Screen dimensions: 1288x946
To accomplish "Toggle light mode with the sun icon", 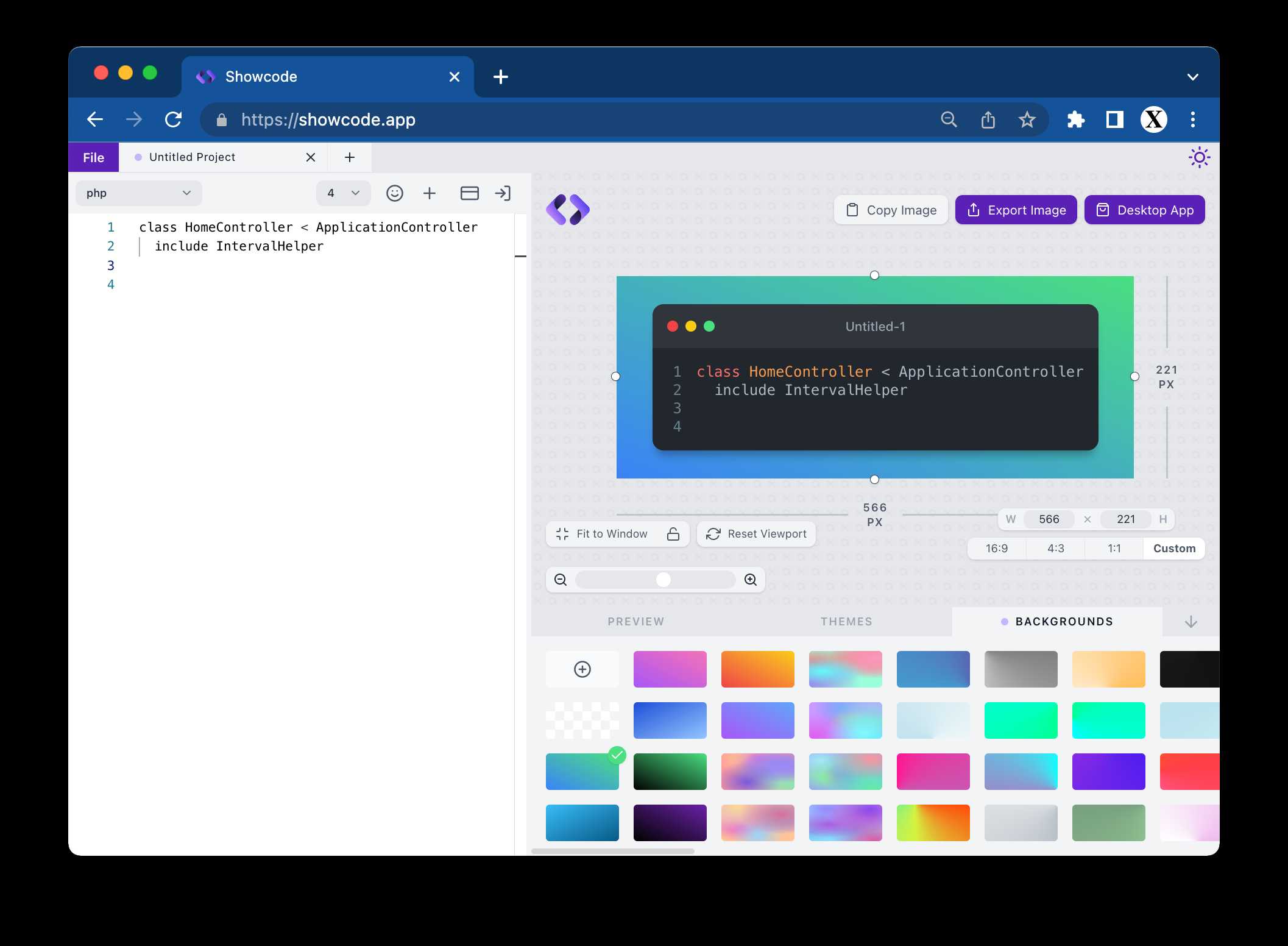I will pos(1199,157).
